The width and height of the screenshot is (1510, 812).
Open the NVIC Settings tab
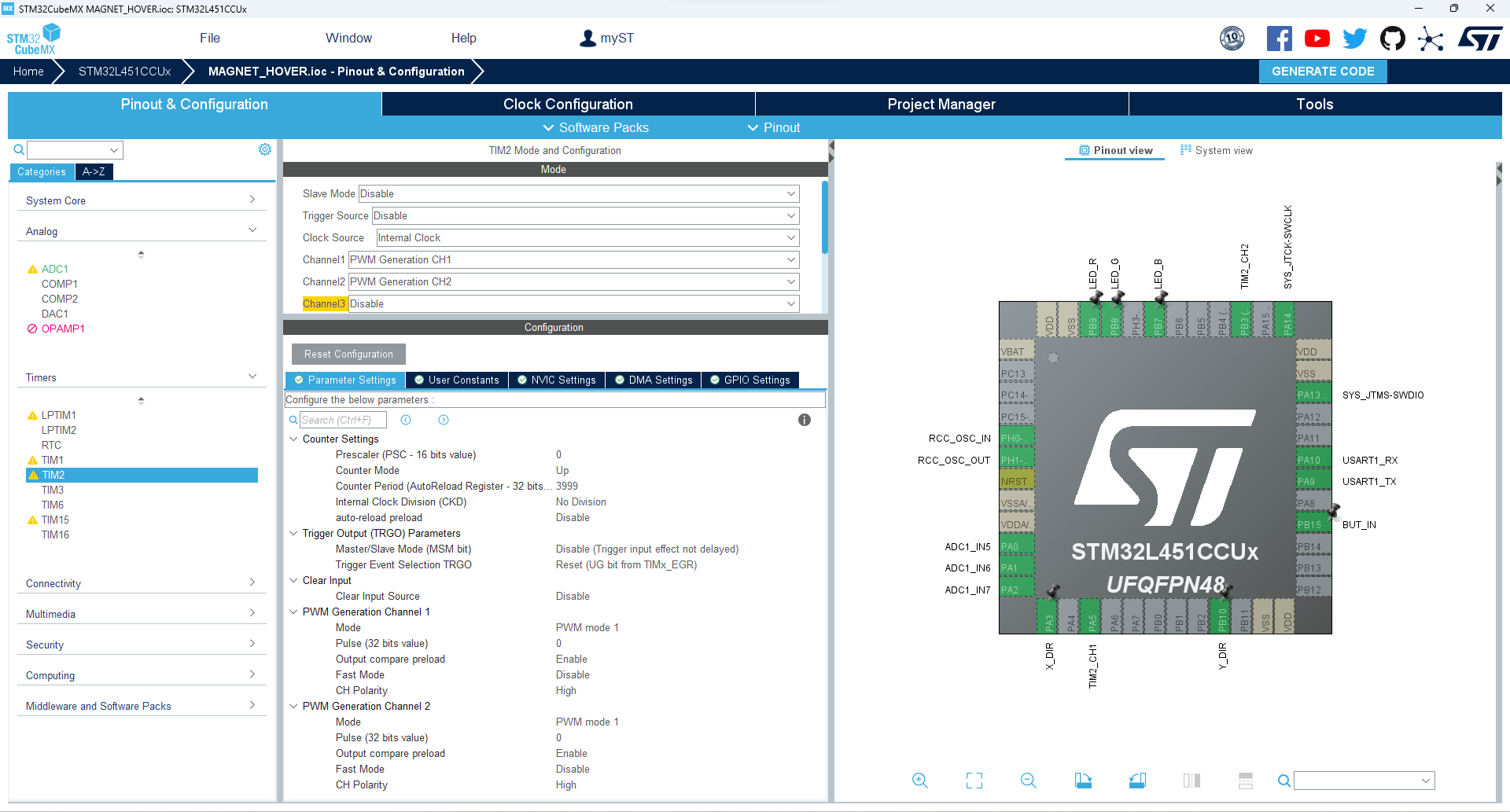pyautogui.click(x=557, y=380)
